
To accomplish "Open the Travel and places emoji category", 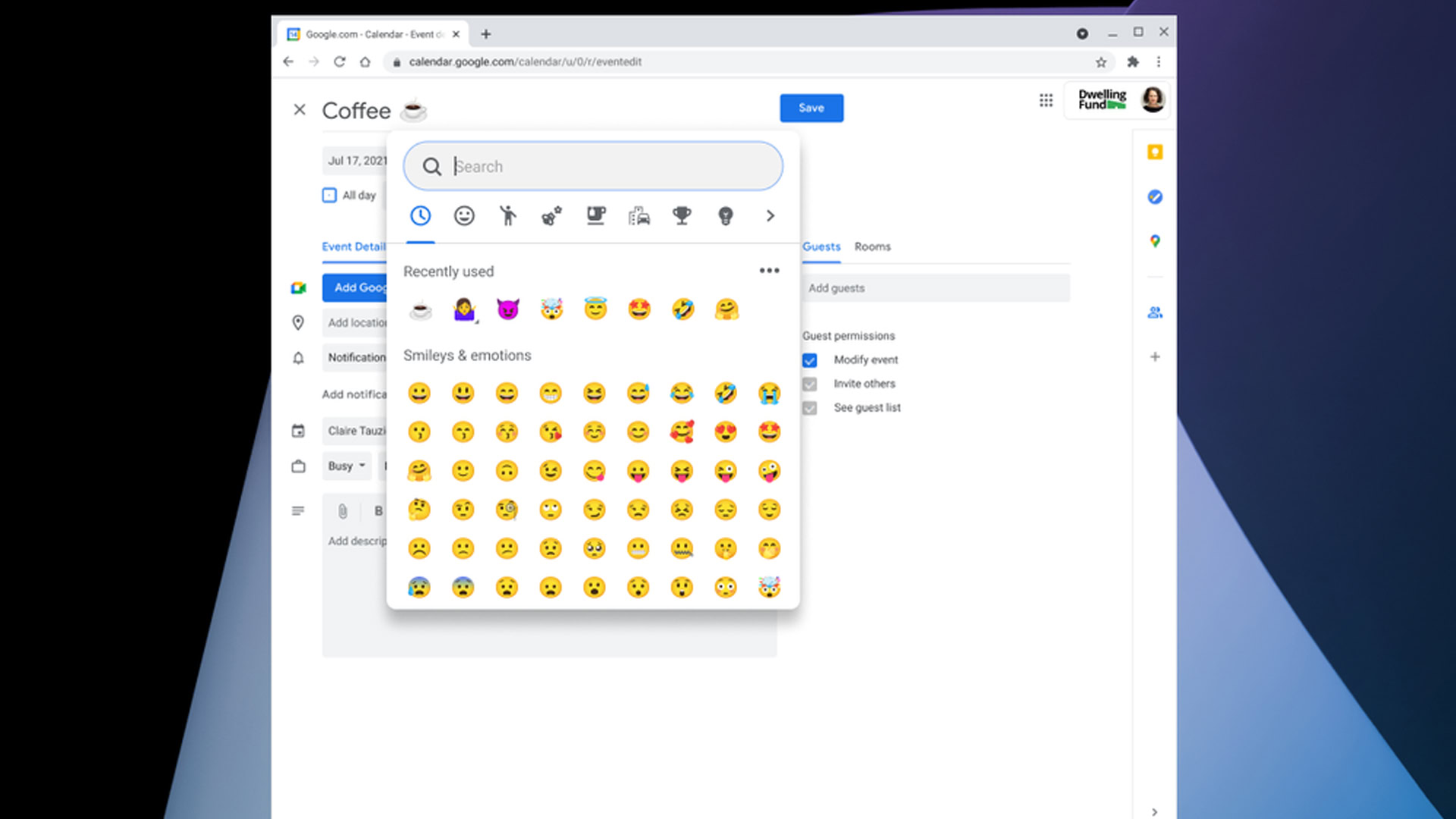I will (639, 216).
